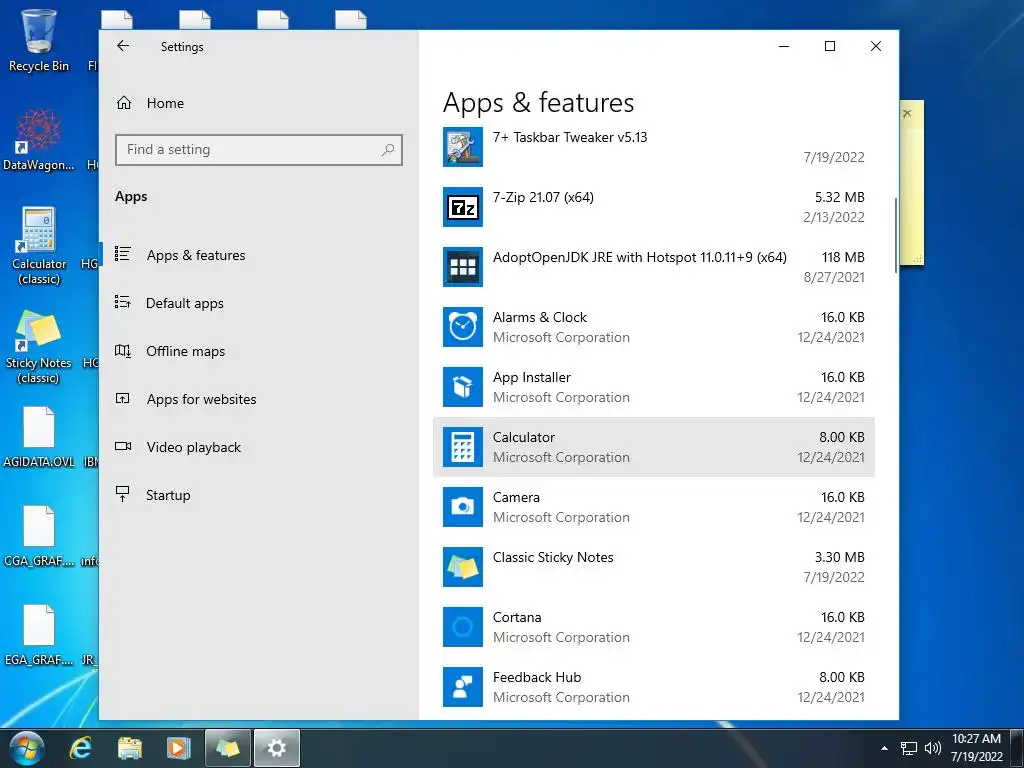The image size is (1024, 768).
Task: Show hidden tray icons arrow
Action: click(884, 748)
